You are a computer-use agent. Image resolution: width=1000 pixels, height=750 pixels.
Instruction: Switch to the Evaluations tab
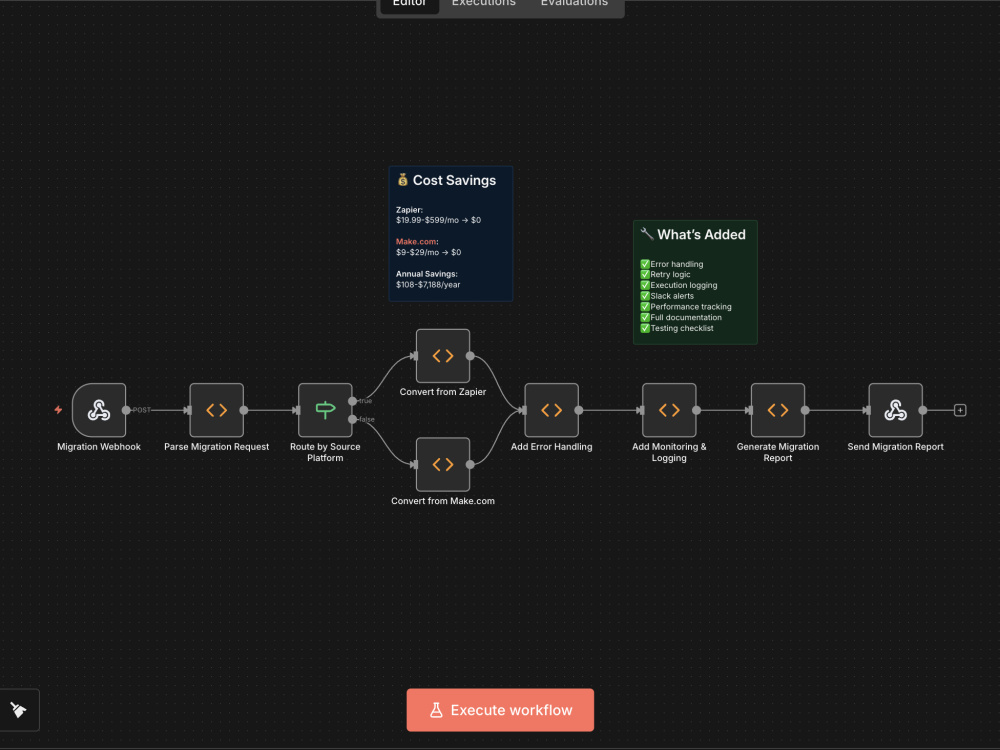[574, 4]
